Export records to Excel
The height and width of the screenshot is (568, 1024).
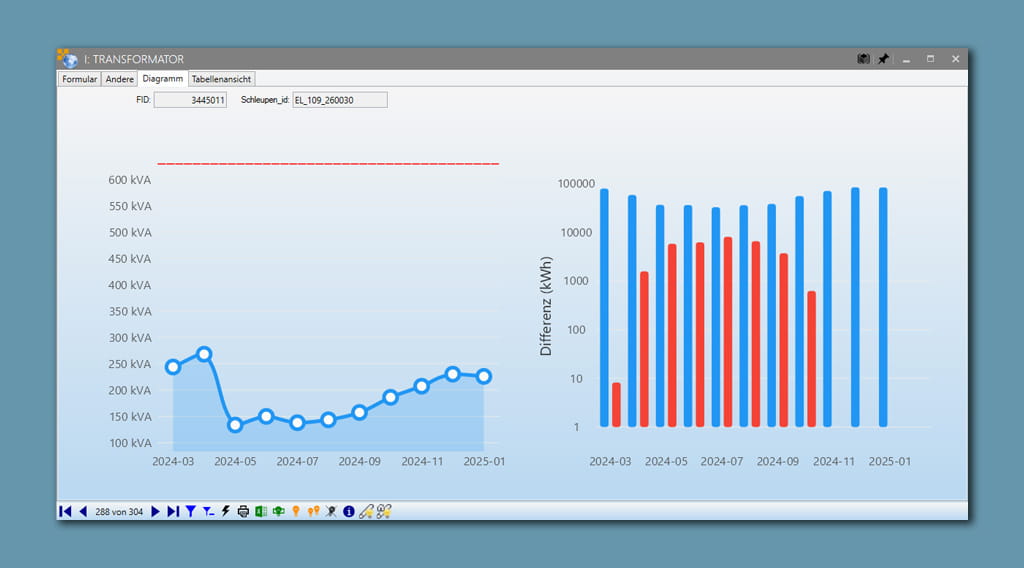[x=261, y=511]
